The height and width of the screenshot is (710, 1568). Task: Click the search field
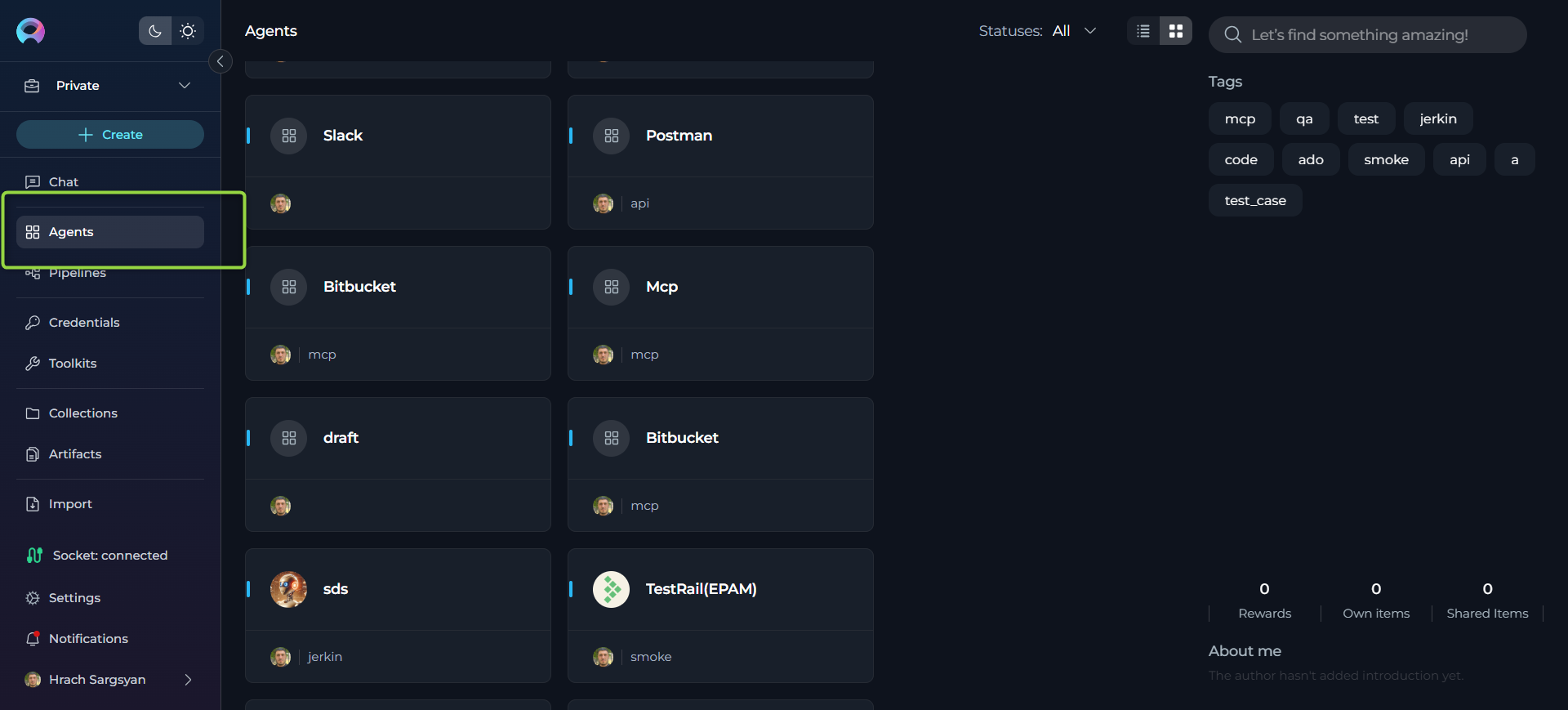1368,35
